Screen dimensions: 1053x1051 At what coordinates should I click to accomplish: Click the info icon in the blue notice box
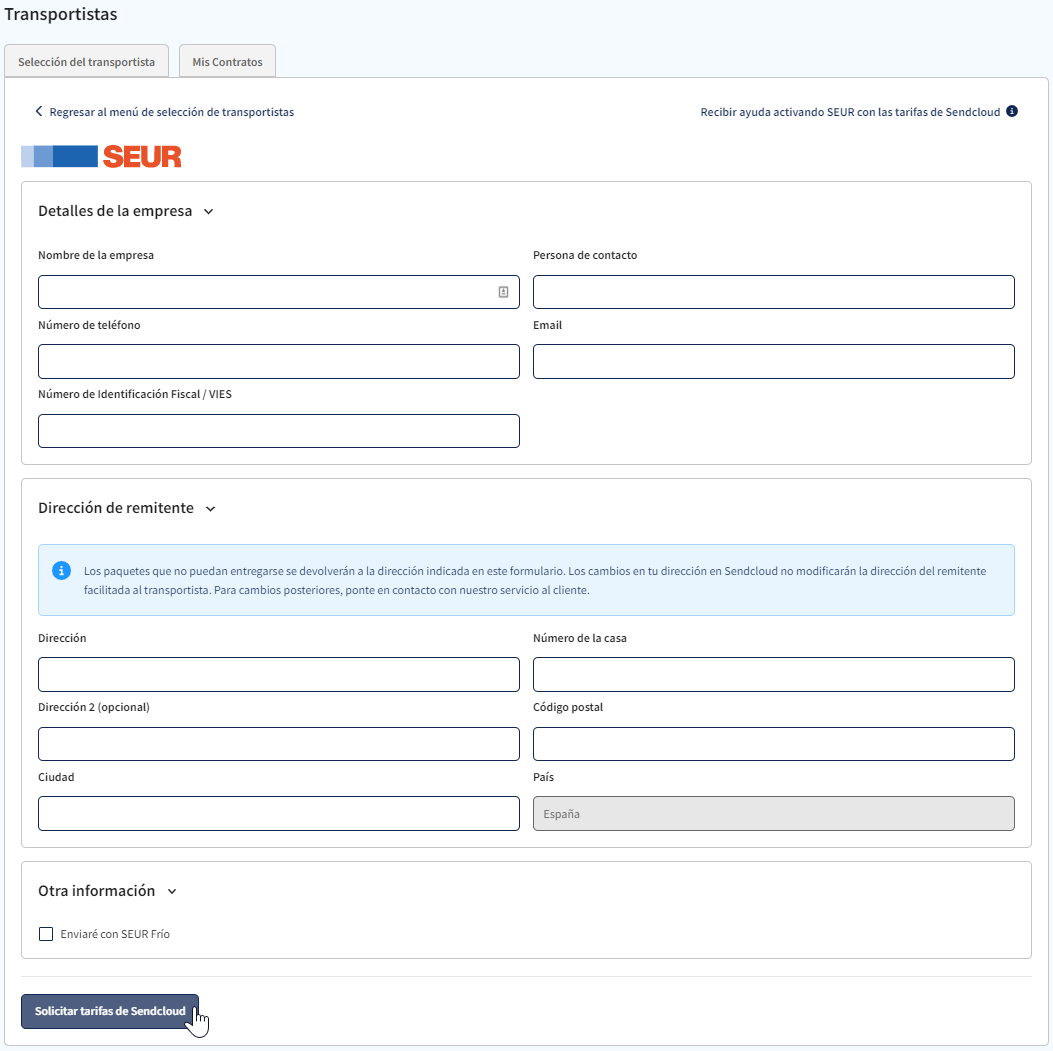pos(61,571)
